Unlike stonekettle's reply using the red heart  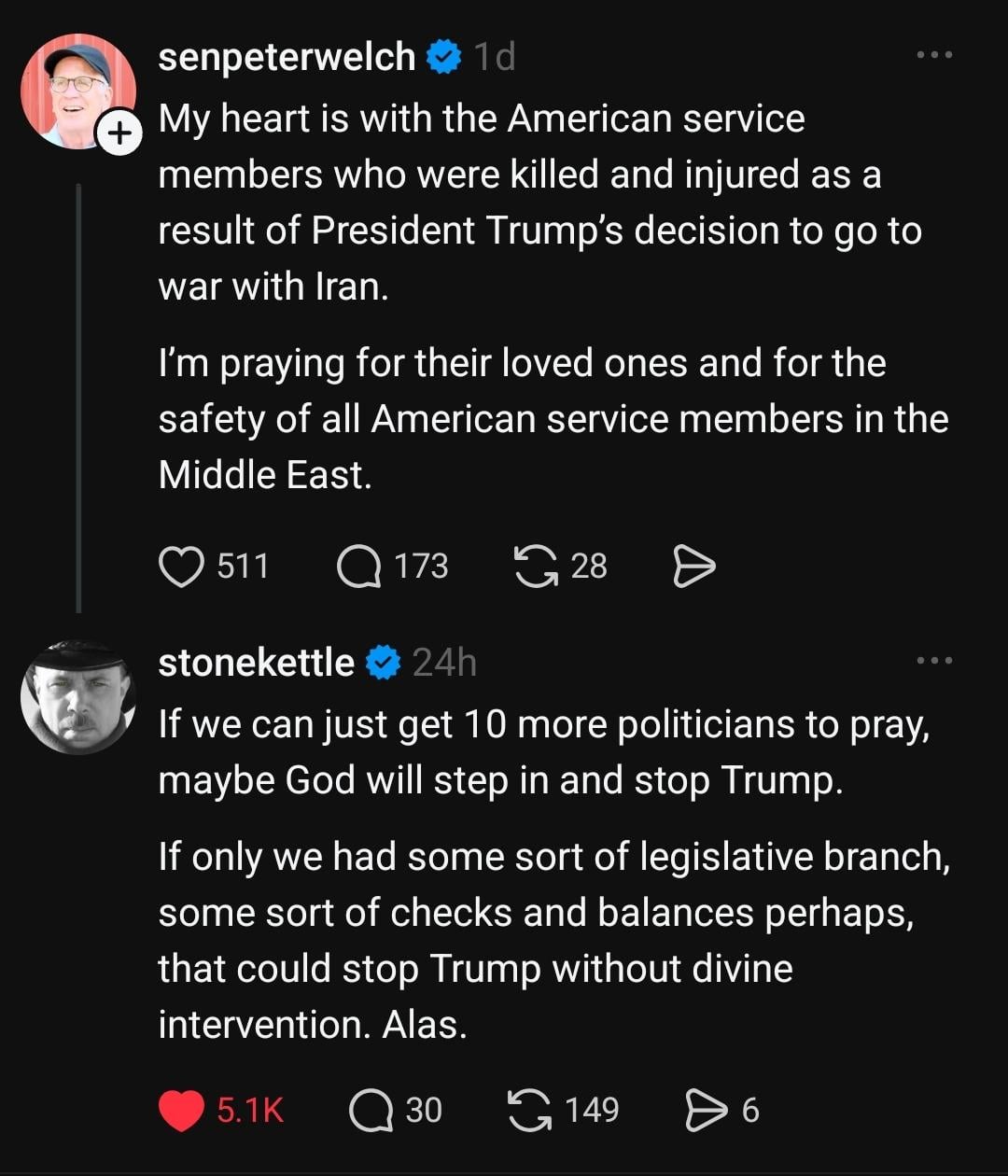[181, 1110]
